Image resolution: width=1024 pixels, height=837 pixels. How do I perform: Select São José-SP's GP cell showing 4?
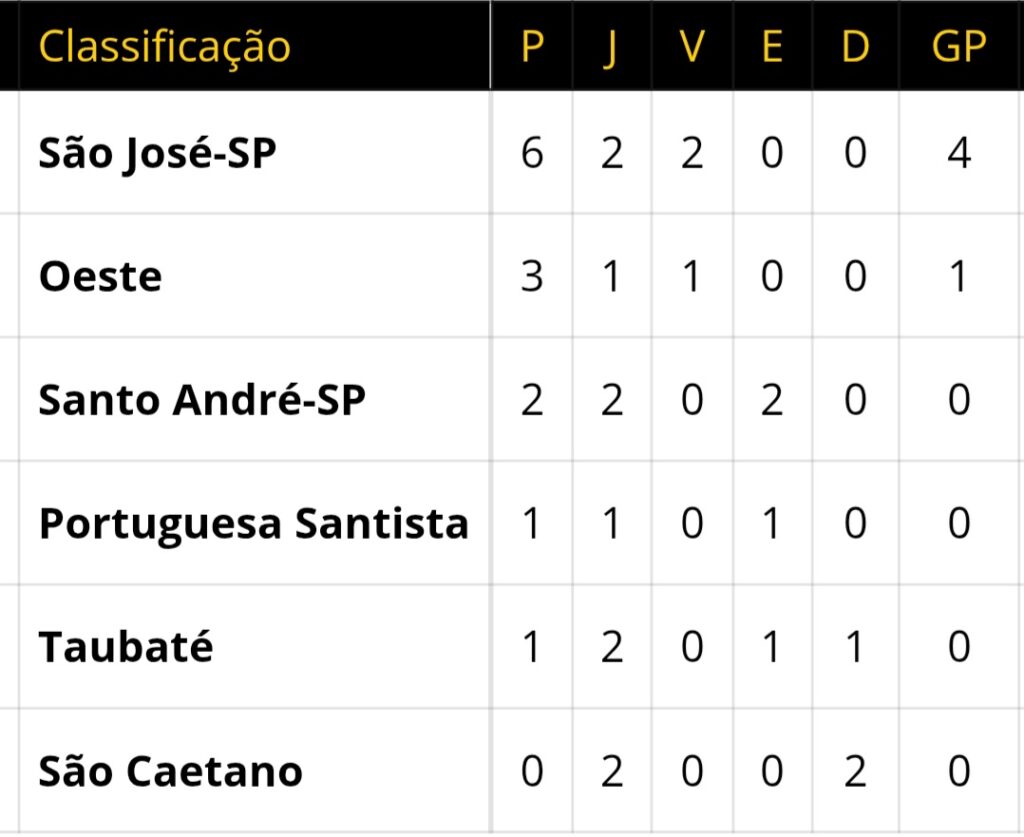click(x=958, y=153)
